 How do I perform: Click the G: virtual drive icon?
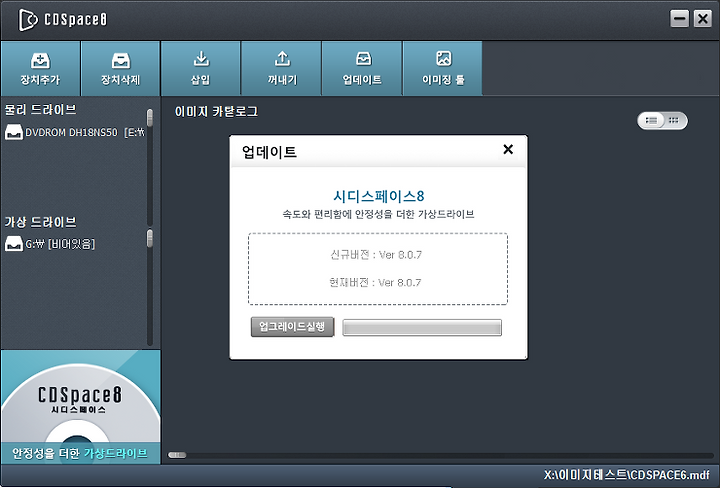[x=14, y=244]
